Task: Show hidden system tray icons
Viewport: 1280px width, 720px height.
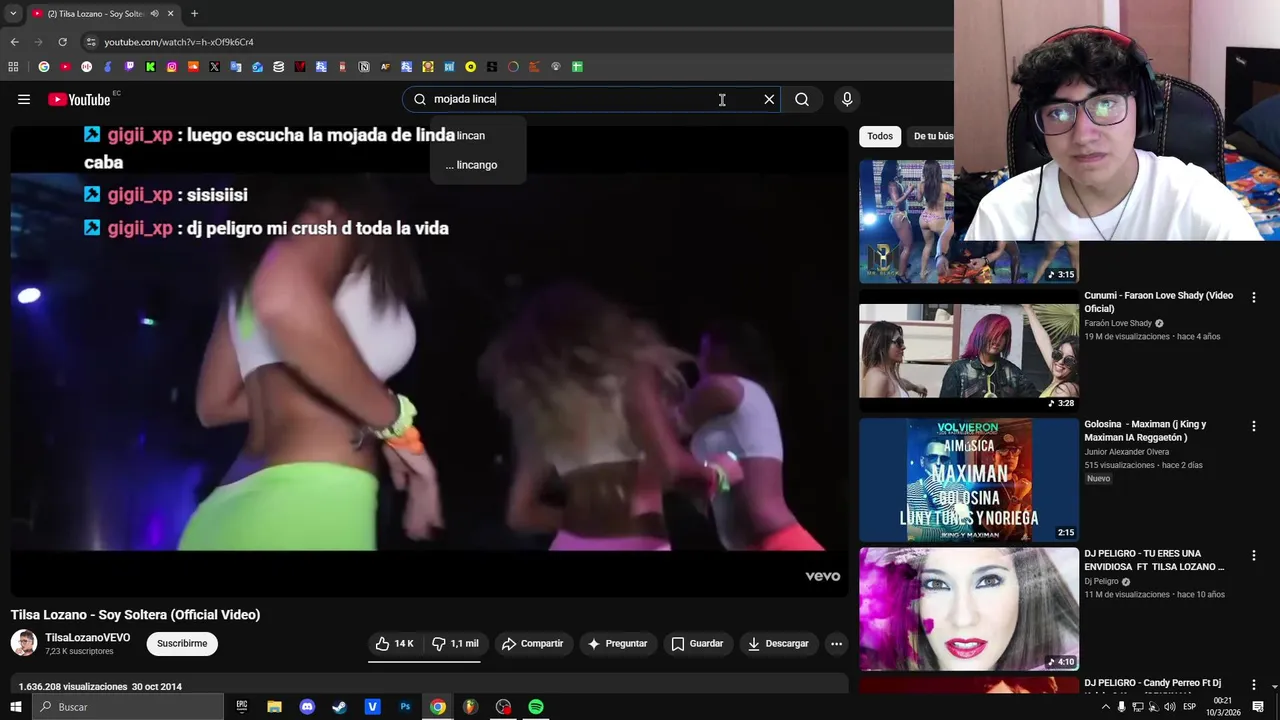Action: (x=1105, y=707)
